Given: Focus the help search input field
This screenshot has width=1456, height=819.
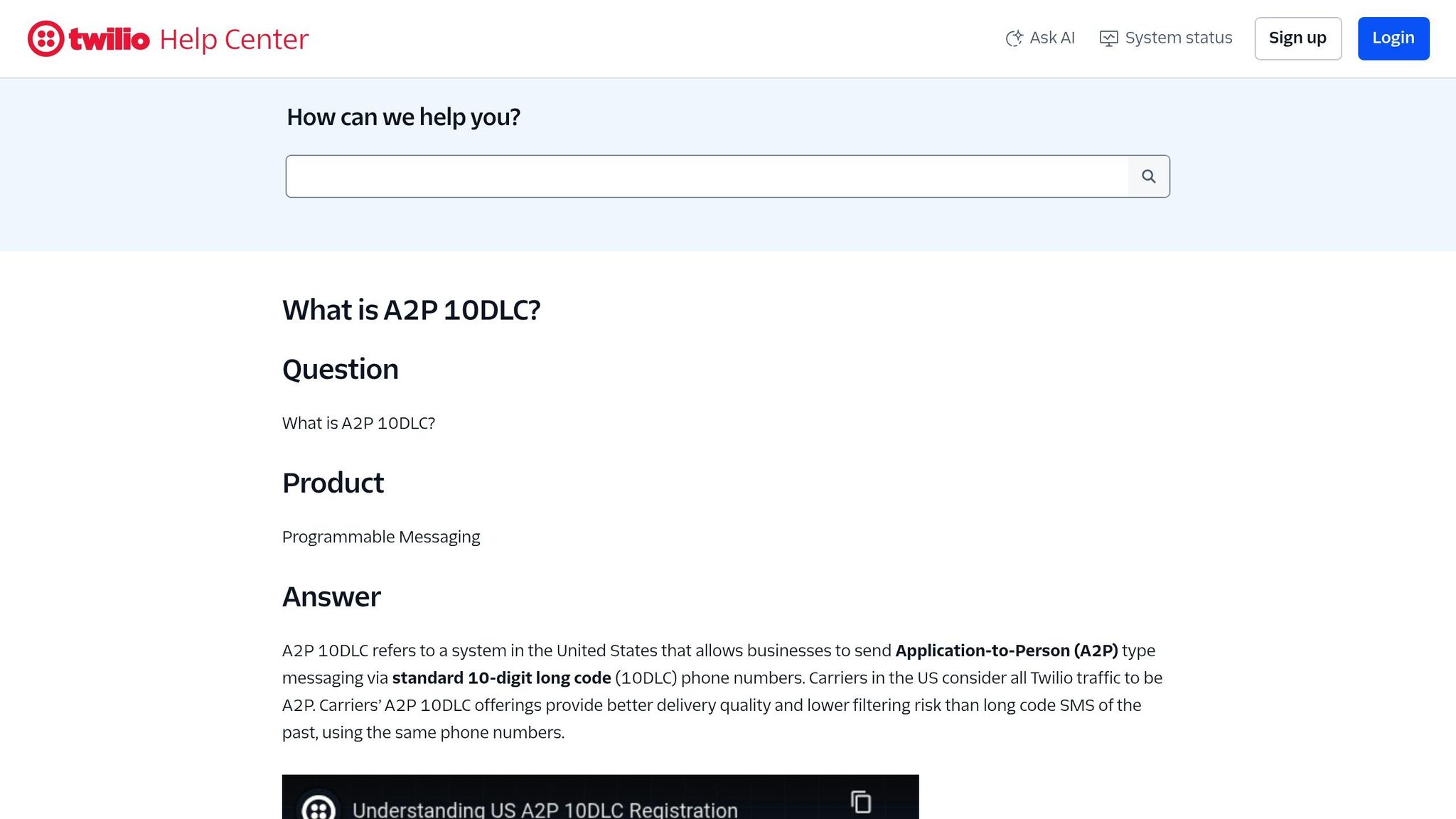Looking at the screenshot, I should click(x=707, y=176).
